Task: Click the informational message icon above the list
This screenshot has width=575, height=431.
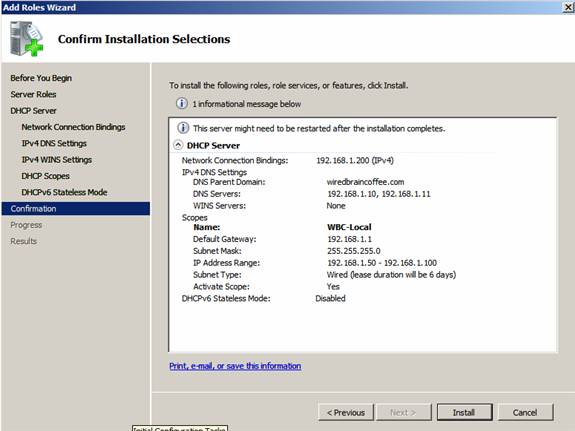Action: point(182,104)
